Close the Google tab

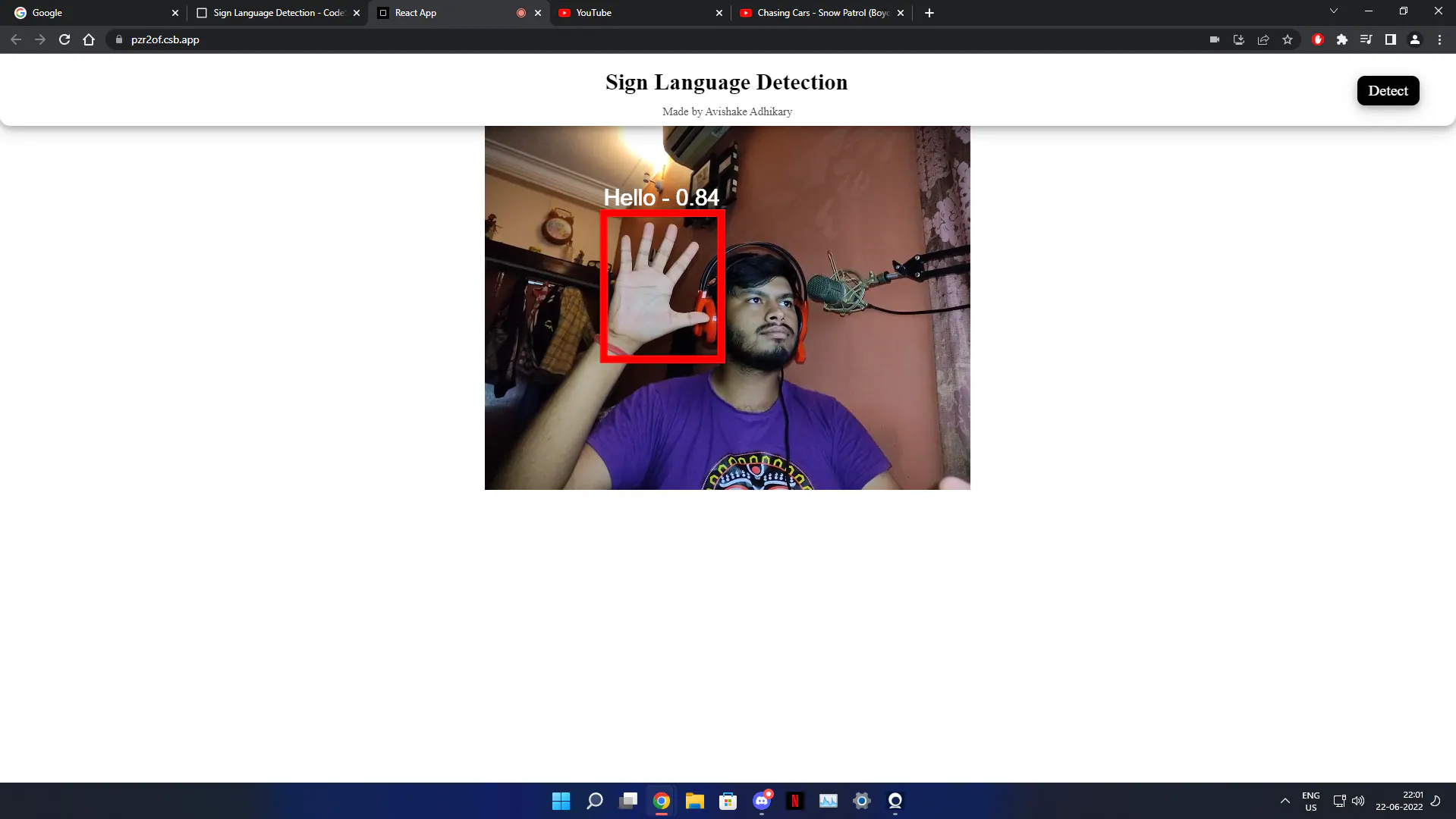click(175, 13)
